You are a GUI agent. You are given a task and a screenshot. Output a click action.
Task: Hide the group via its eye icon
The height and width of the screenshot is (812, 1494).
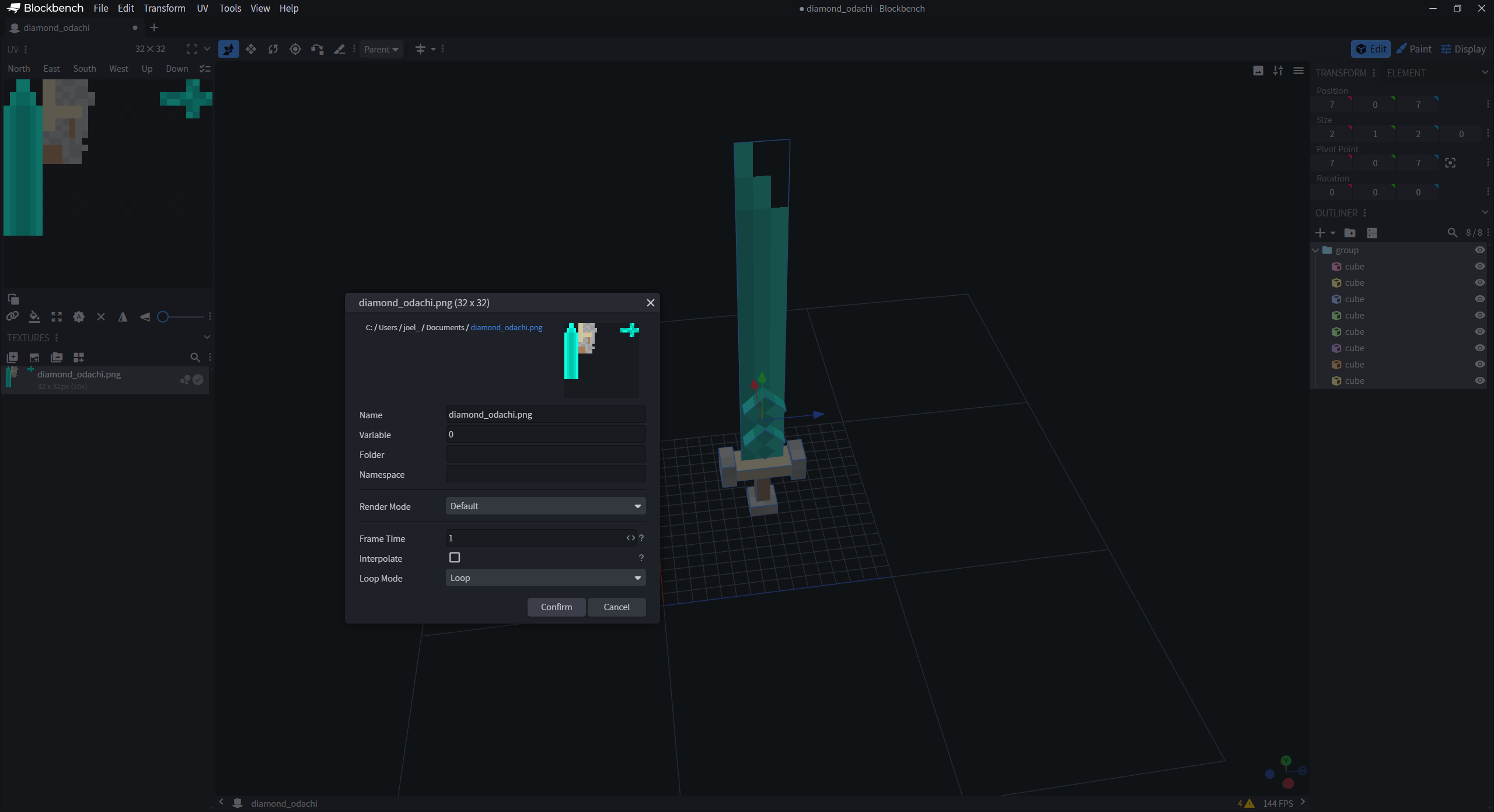click(x=1480, y=250)
